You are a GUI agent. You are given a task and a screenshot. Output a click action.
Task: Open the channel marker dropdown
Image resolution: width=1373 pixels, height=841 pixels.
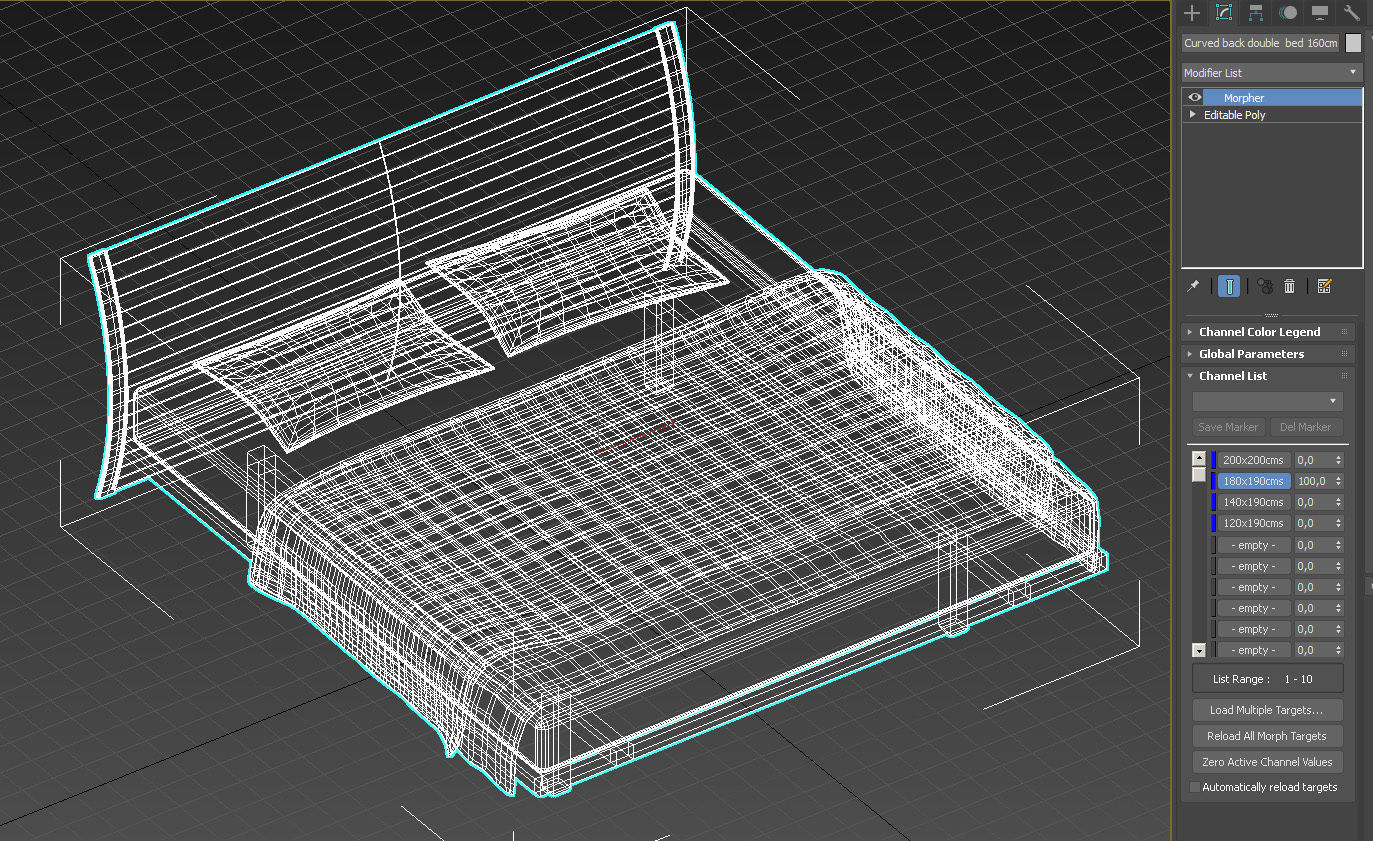coord(1267,401)
